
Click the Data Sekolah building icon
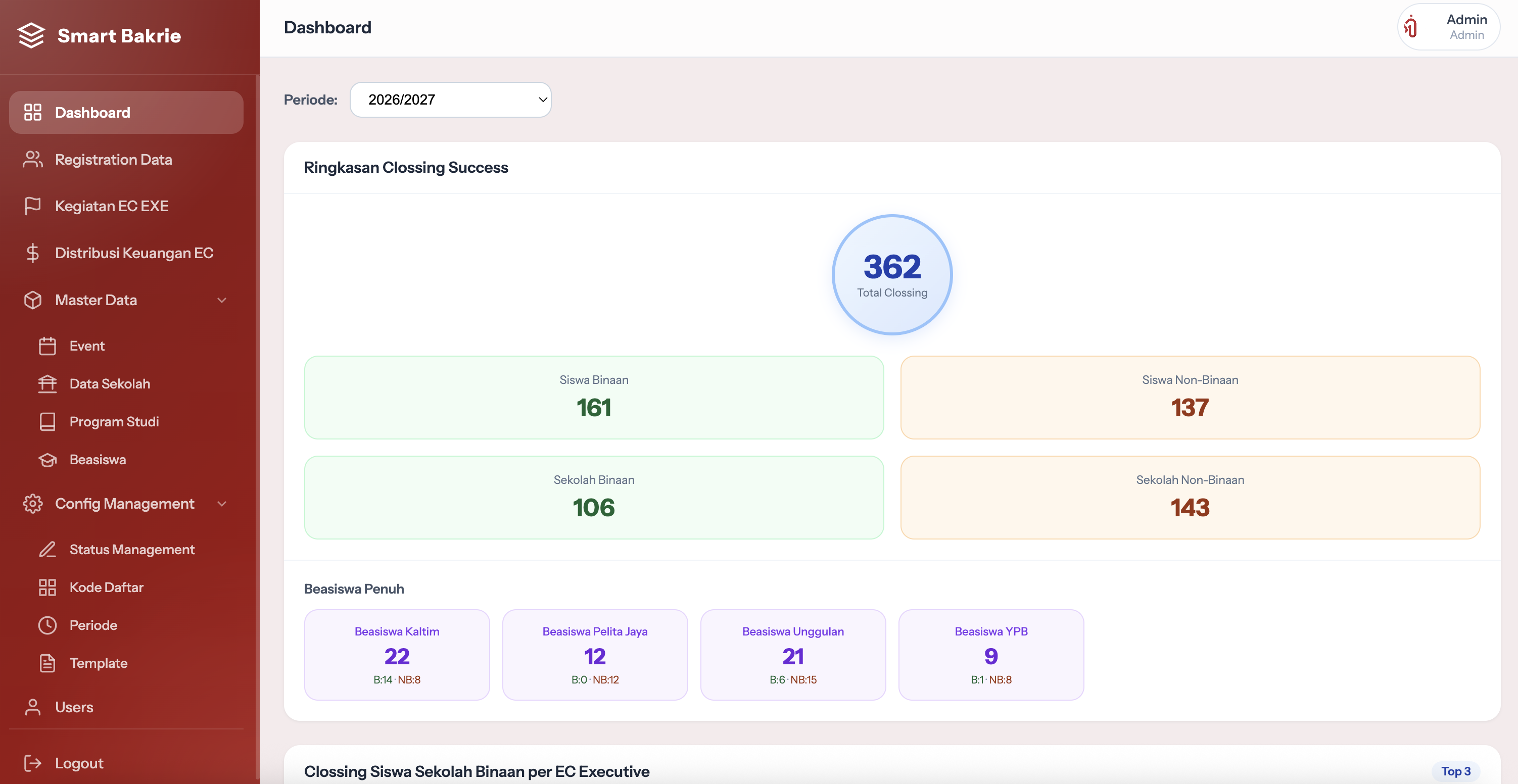48,384
